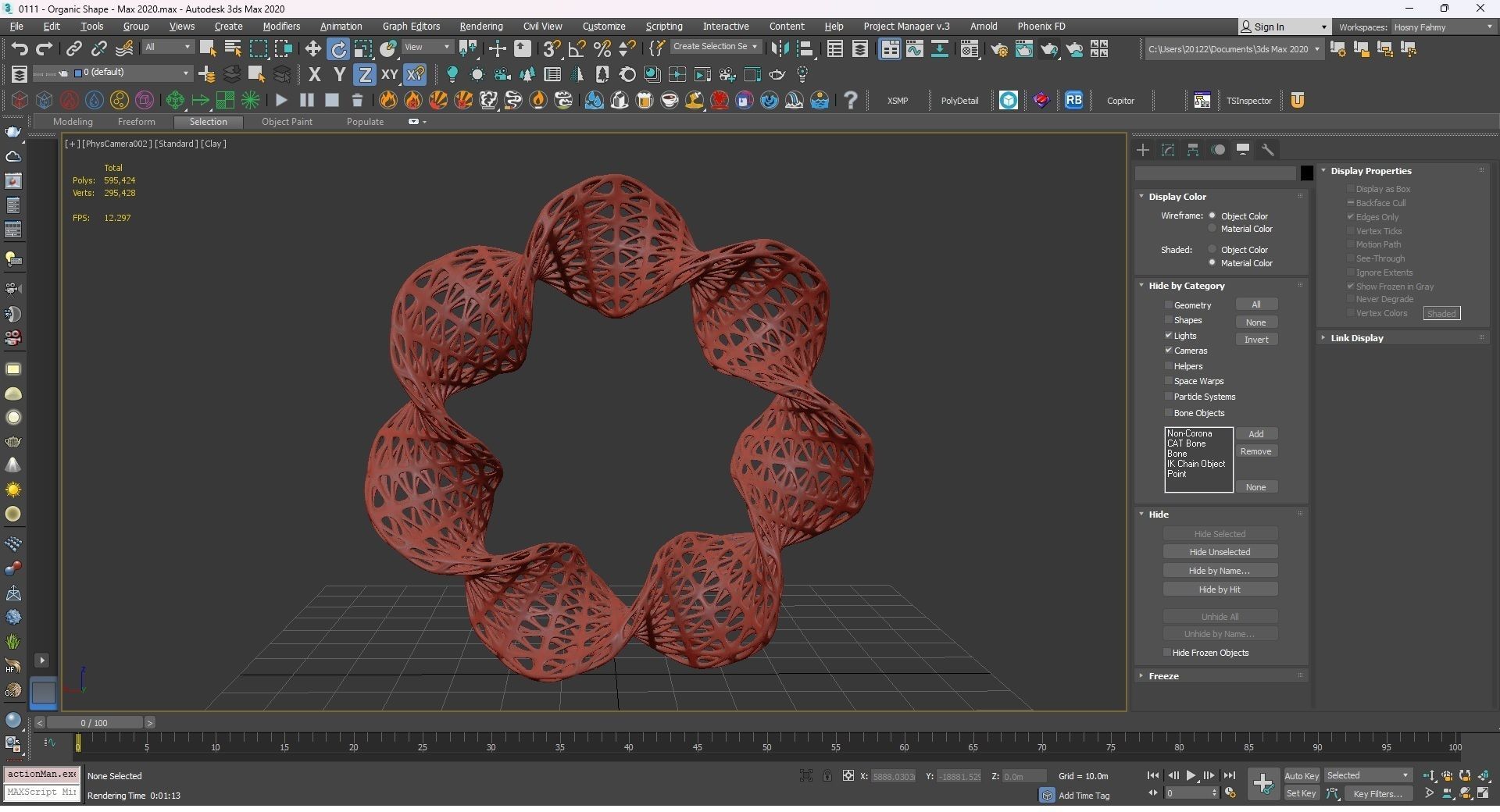Collapse the Hide by Category rollout

coord(1187,286)
